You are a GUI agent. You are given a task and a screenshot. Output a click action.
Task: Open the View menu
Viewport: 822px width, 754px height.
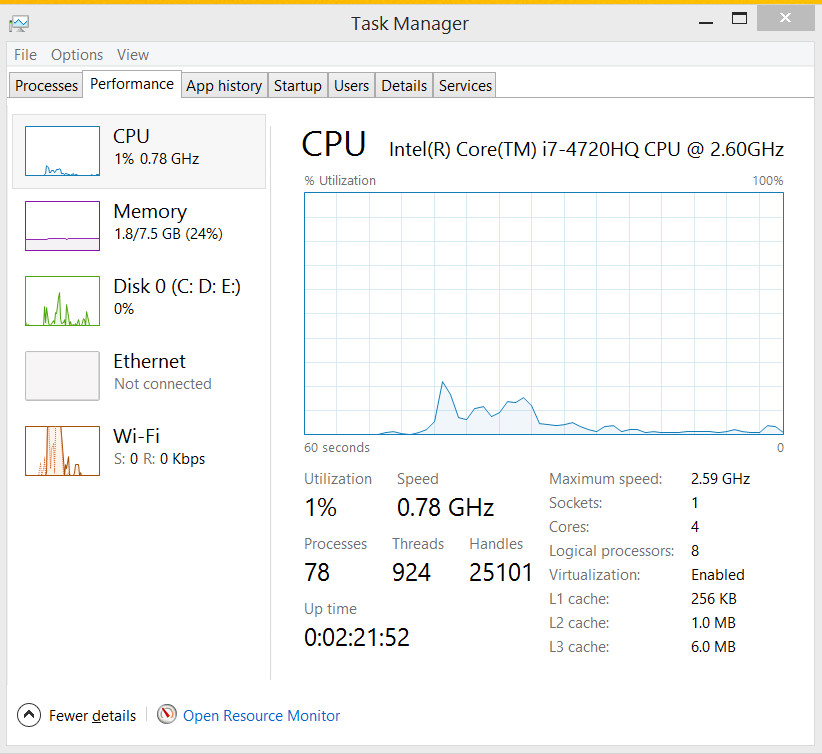[133, 55]
